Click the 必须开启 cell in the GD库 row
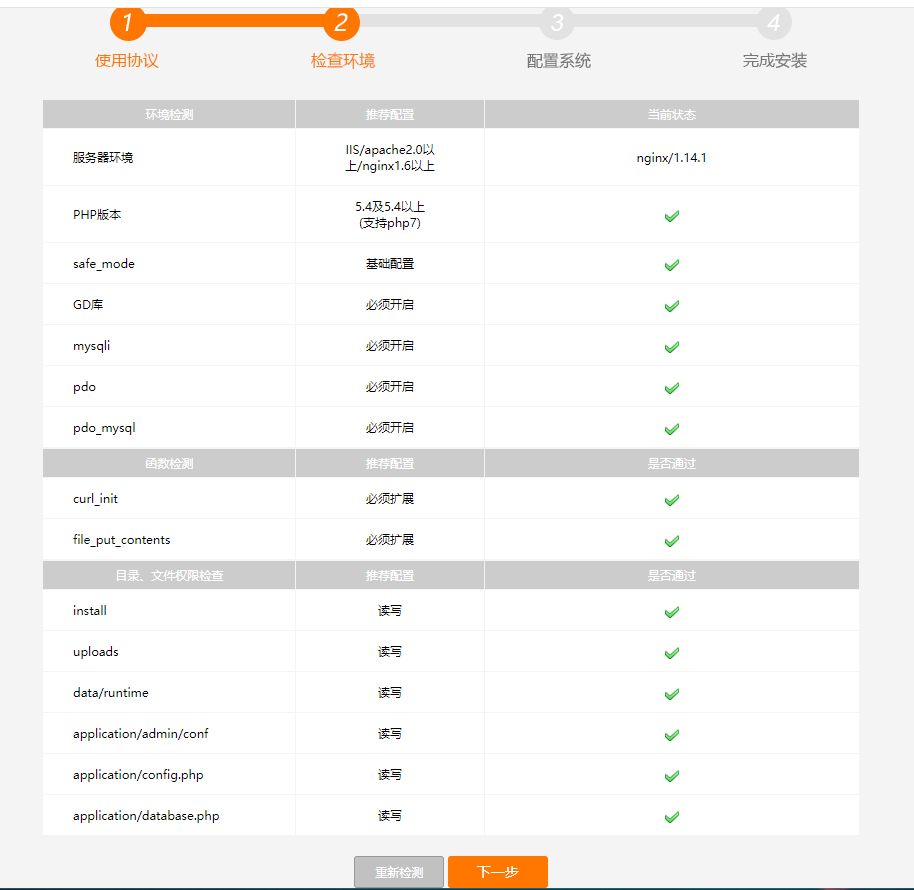Screen dimensions: 914x890 click(390, 304)
